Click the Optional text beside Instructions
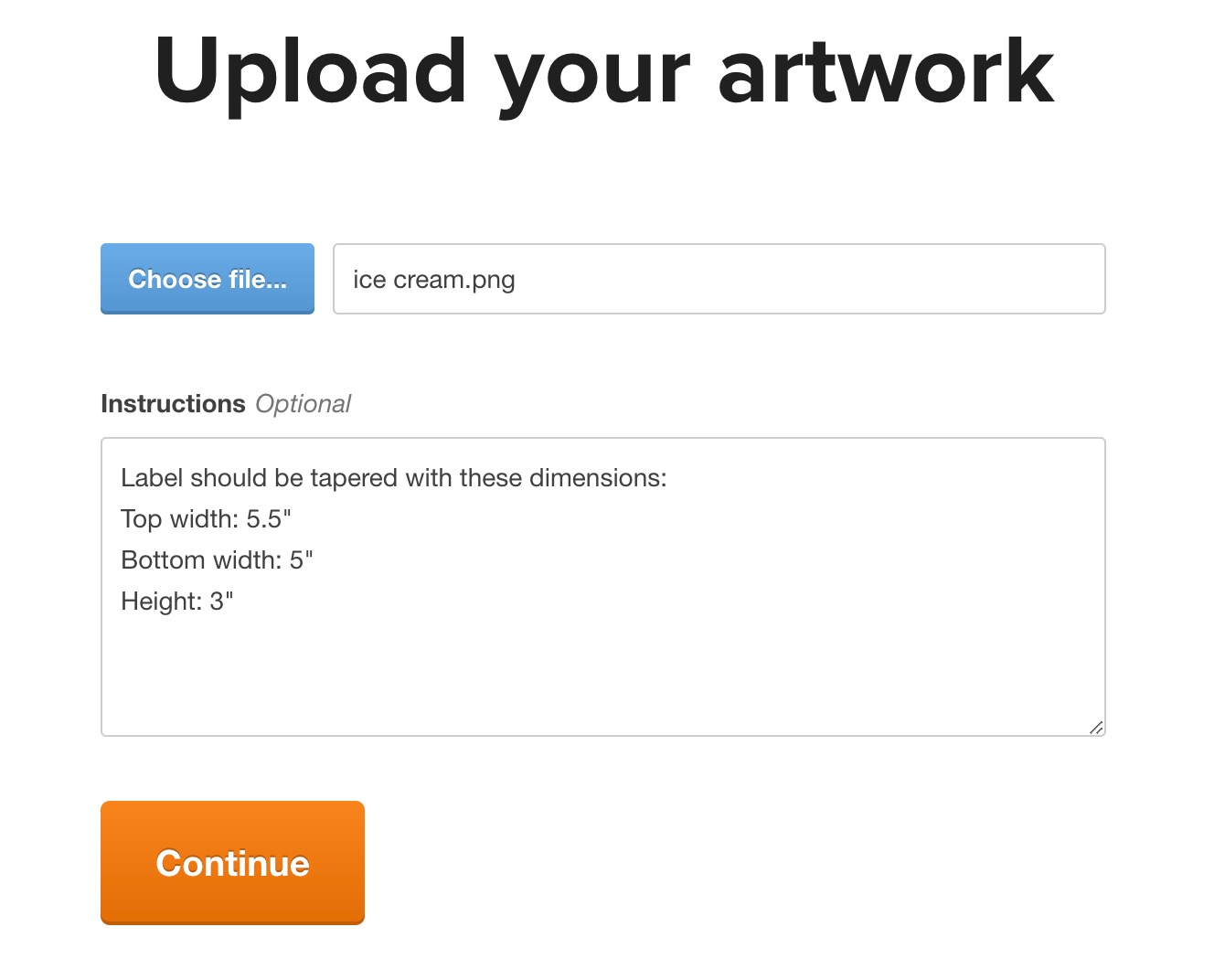 (x=304, y=403)
